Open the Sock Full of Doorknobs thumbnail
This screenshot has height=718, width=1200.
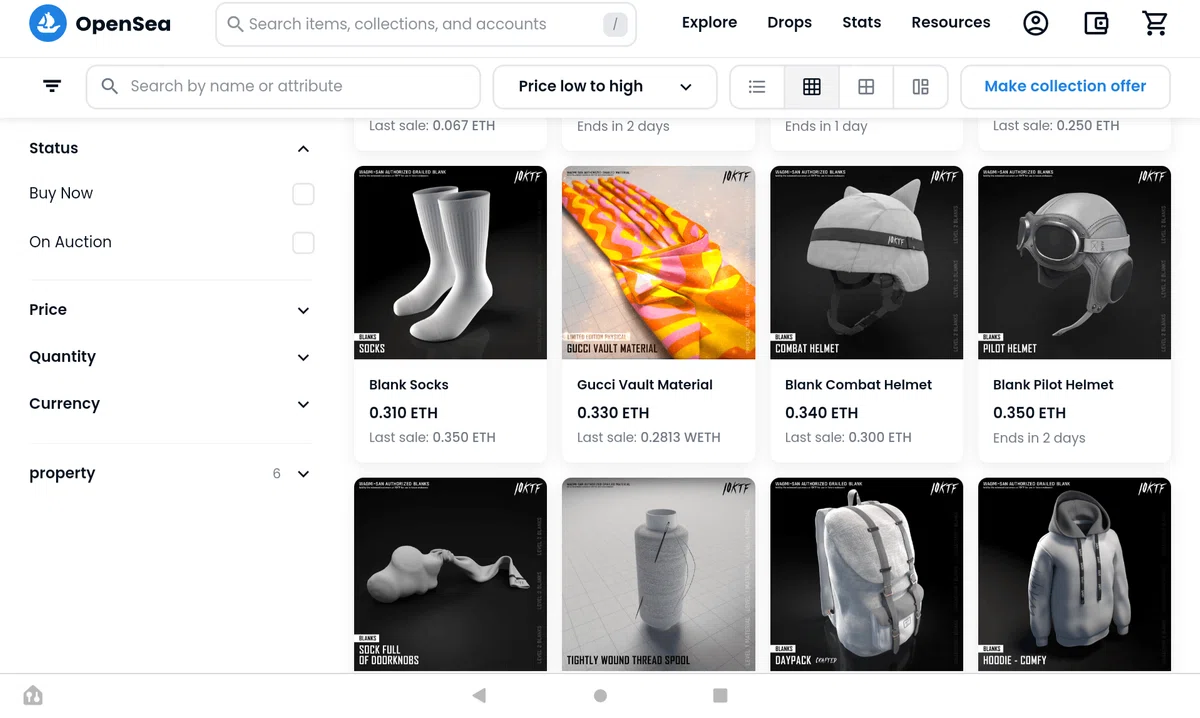450,574
